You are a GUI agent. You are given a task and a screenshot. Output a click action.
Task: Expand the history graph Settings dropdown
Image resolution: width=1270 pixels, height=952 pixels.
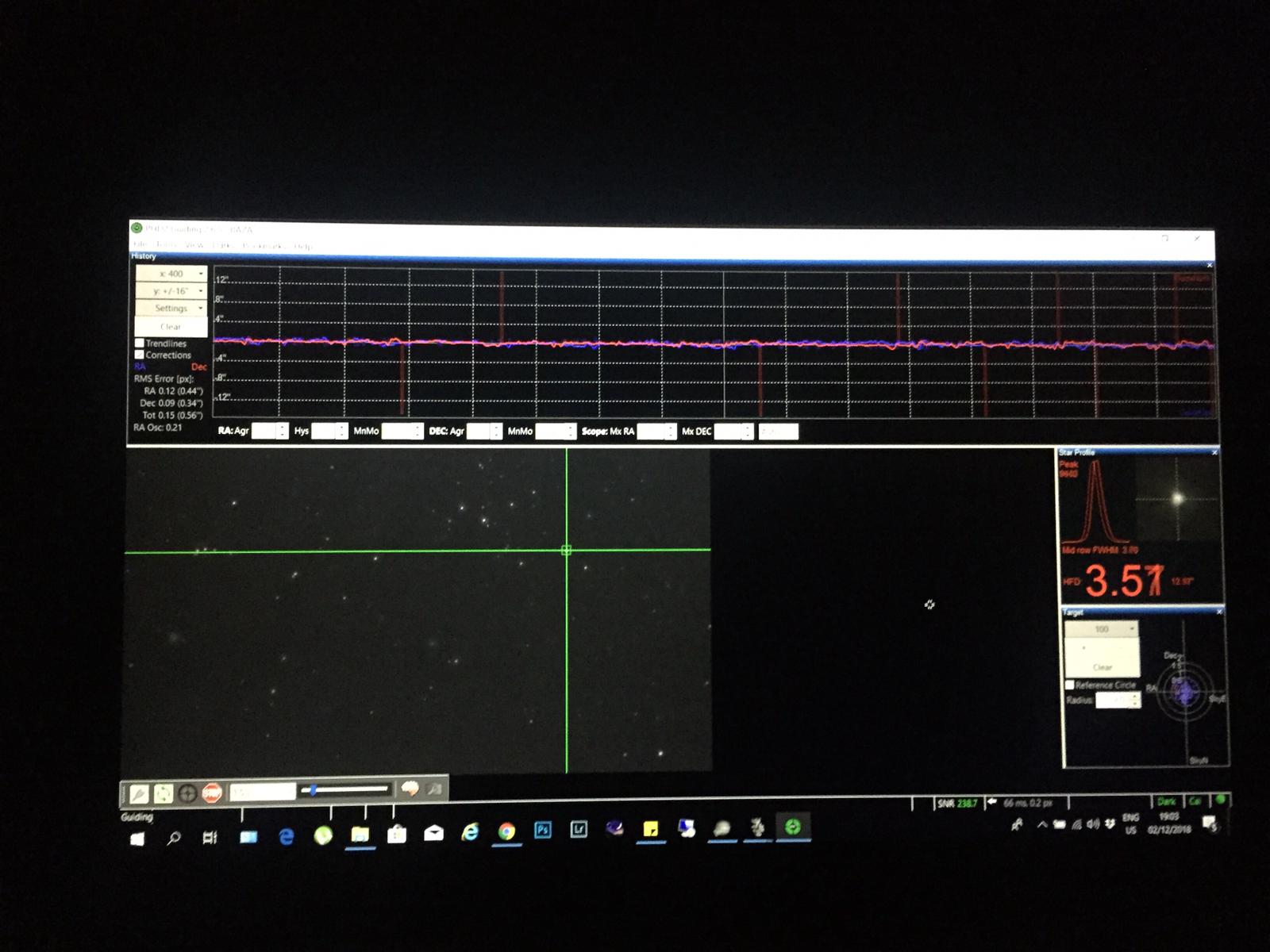(x=171, y=308)
